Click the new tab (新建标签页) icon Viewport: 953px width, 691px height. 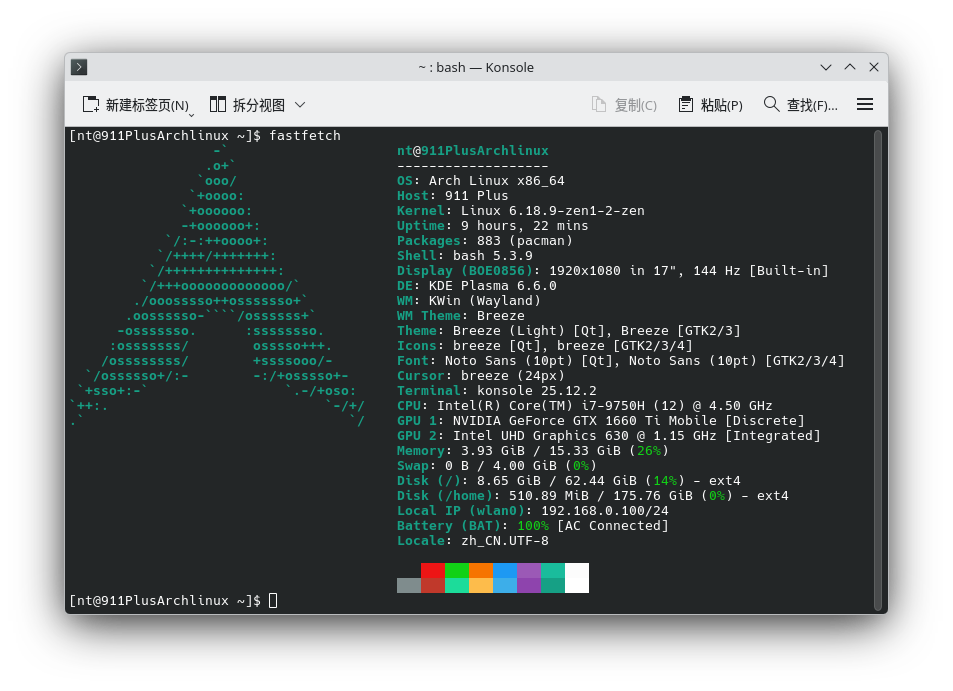(x=91, y=104)
